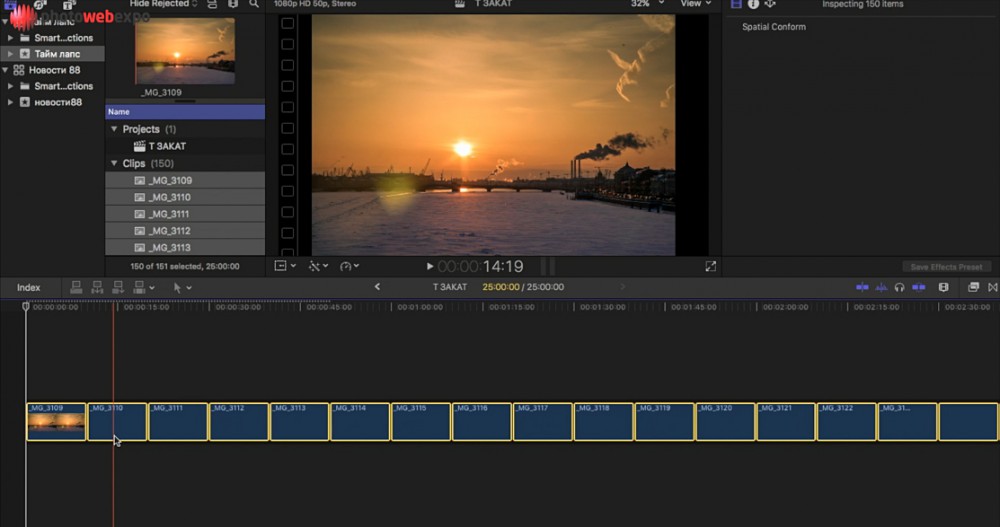Toggle solo headphones icon in timeline
Image resolution: width=1000 pixels, height=527 pixels.
tap(900, 288)
